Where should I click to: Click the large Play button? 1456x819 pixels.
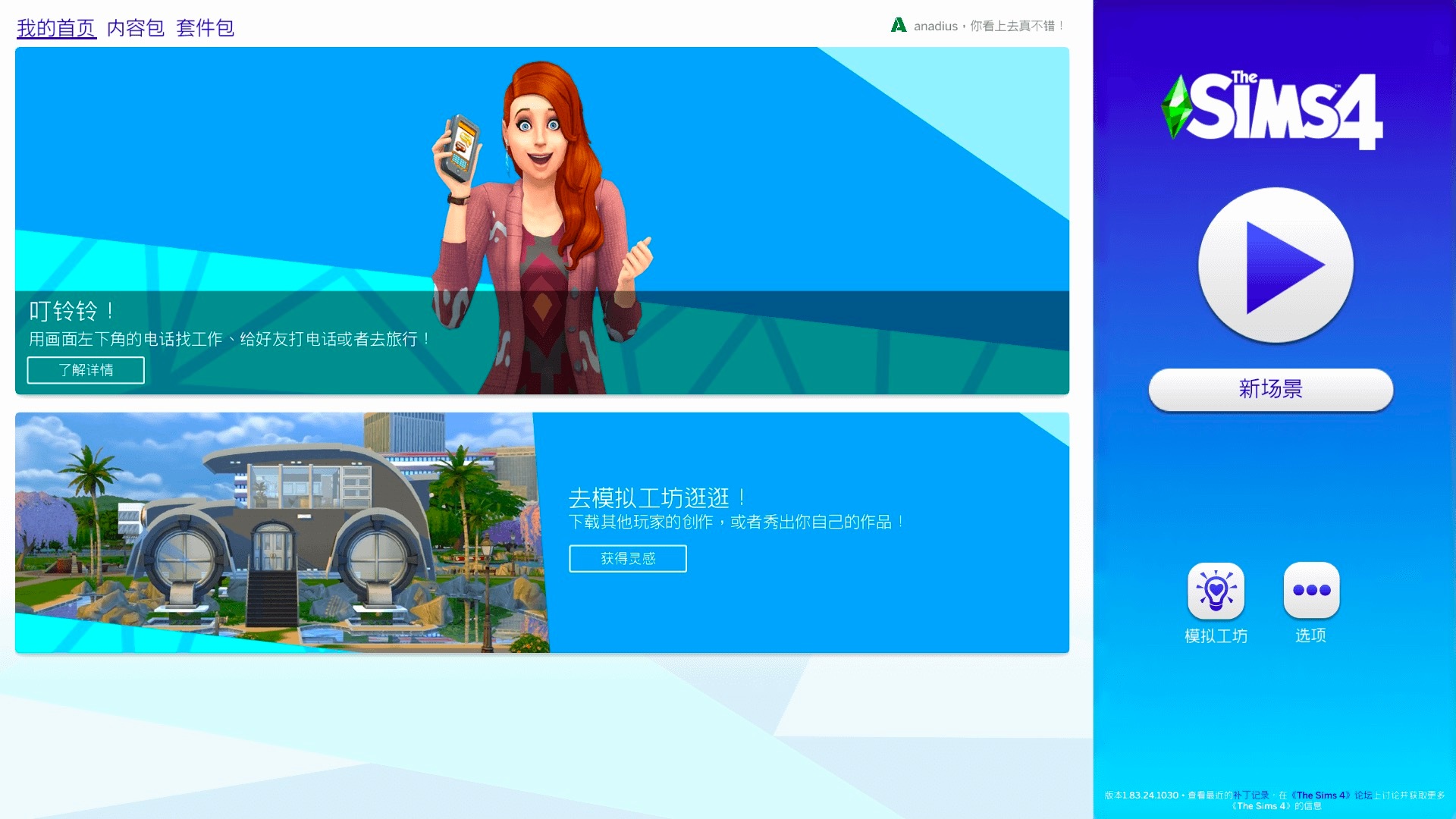click(1276, 265)
